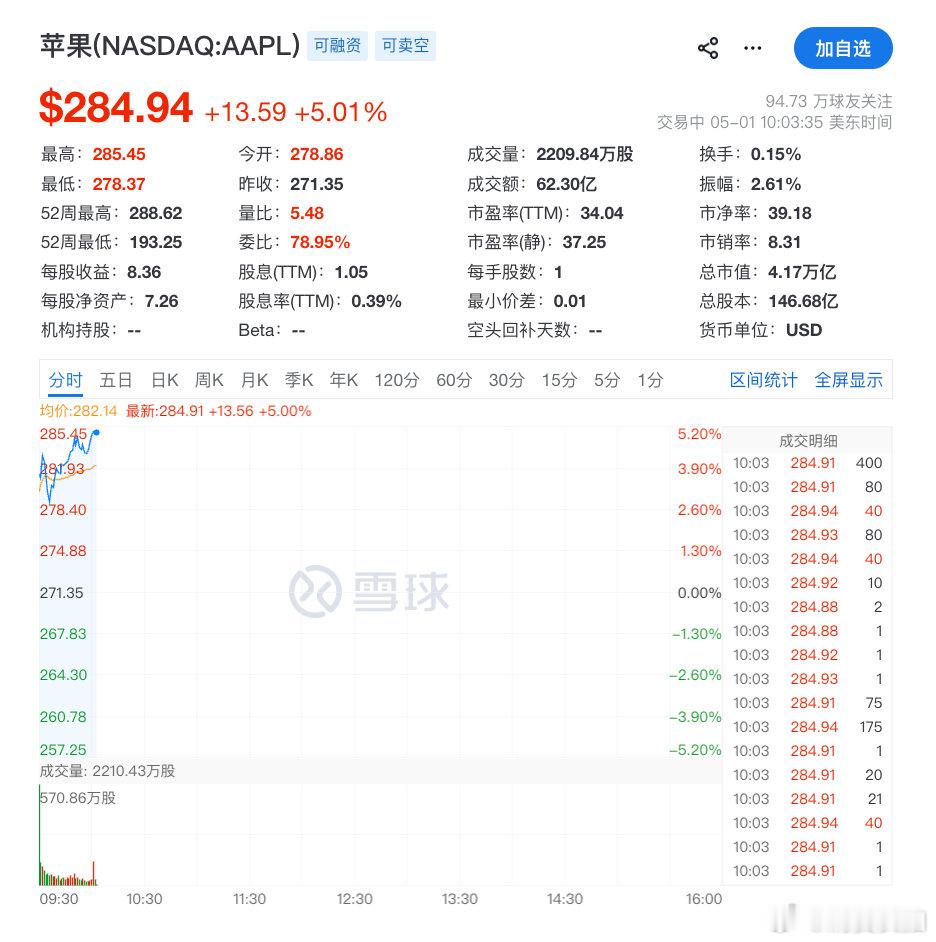Click the stock title 苹果(NASDAQ:AAPL)

(x=170, y=46)
